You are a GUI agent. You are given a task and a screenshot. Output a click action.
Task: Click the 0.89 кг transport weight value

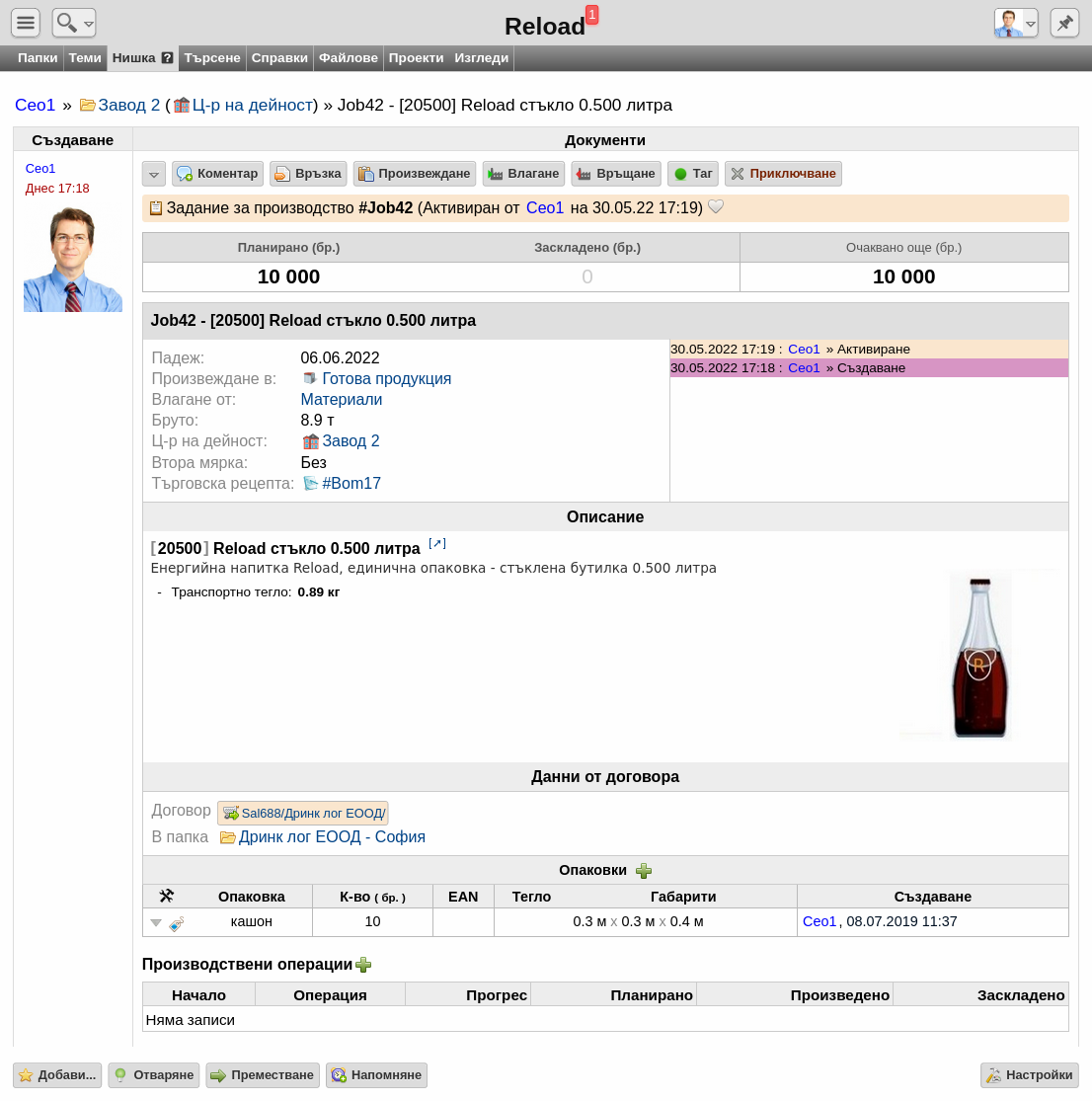click(318, 591)
